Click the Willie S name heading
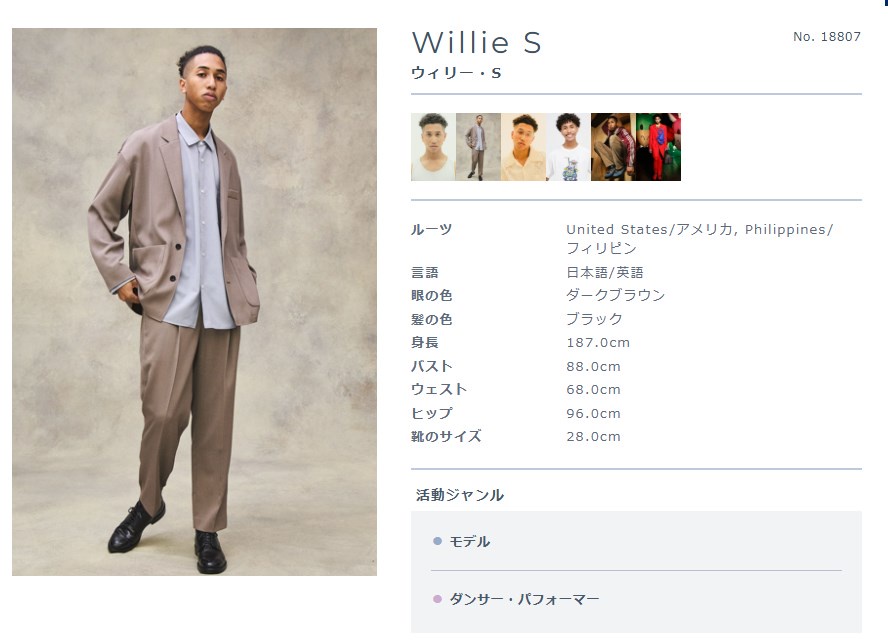The width and height of the screenshot is (888, 640). pyautogui.click(x=476, y=43)
